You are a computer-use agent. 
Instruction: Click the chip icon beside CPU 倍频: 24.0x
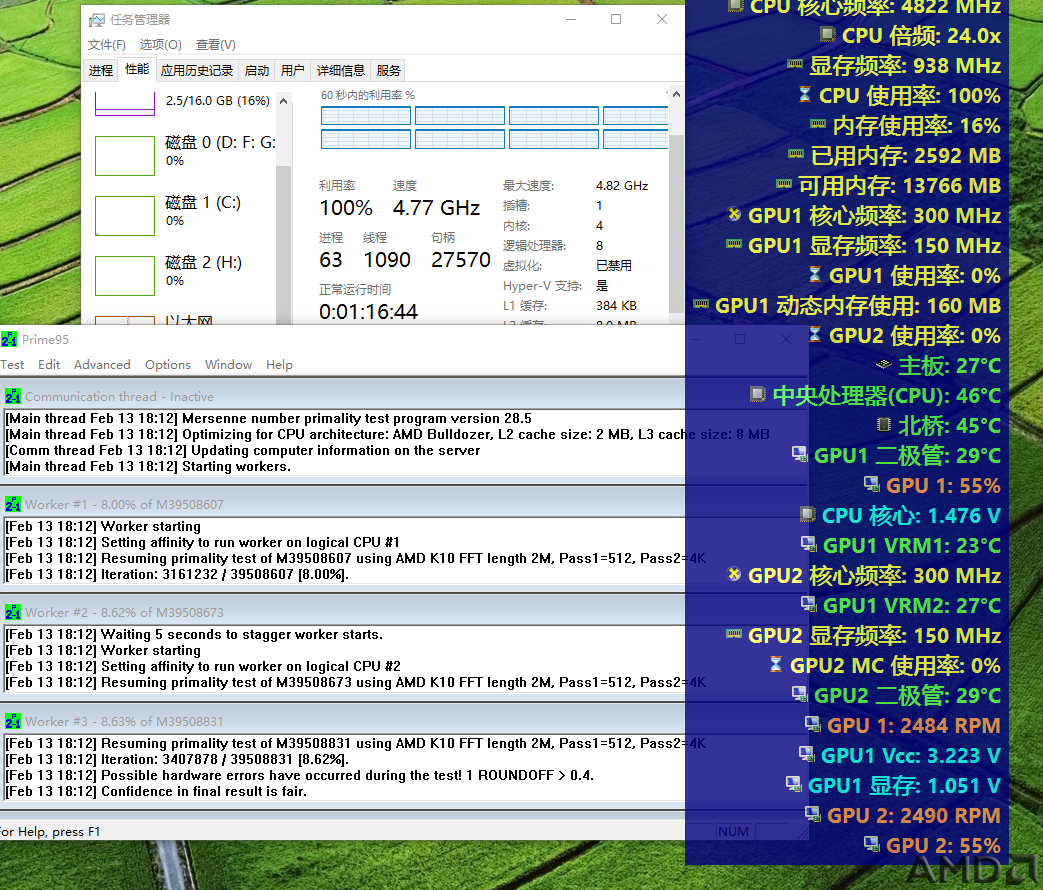827,34
